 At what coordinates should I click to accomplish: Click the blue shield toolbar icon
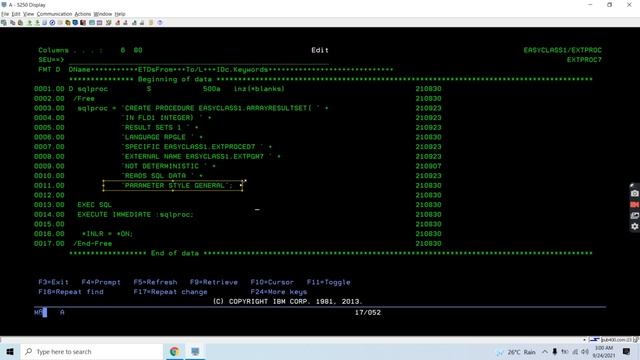[x=75, y=23]
